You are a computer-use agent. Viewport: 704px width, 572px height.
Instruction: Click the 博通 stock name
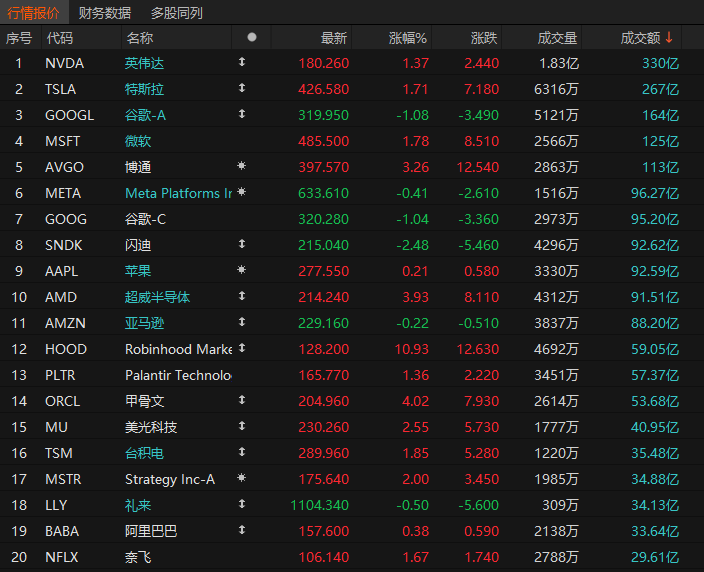pyautogui.click(x=138, y=167)
